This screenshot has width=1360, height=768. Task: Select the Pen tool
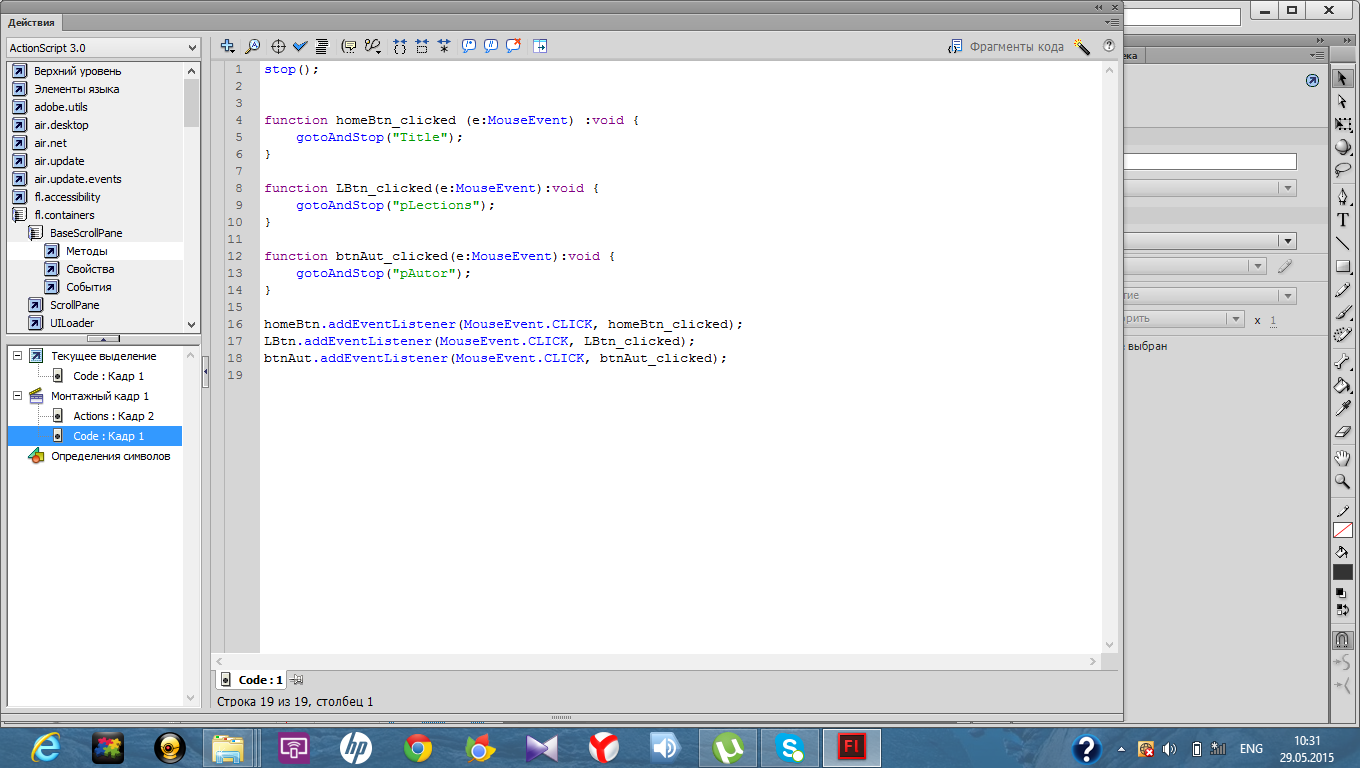click(x=1343, y=197)
